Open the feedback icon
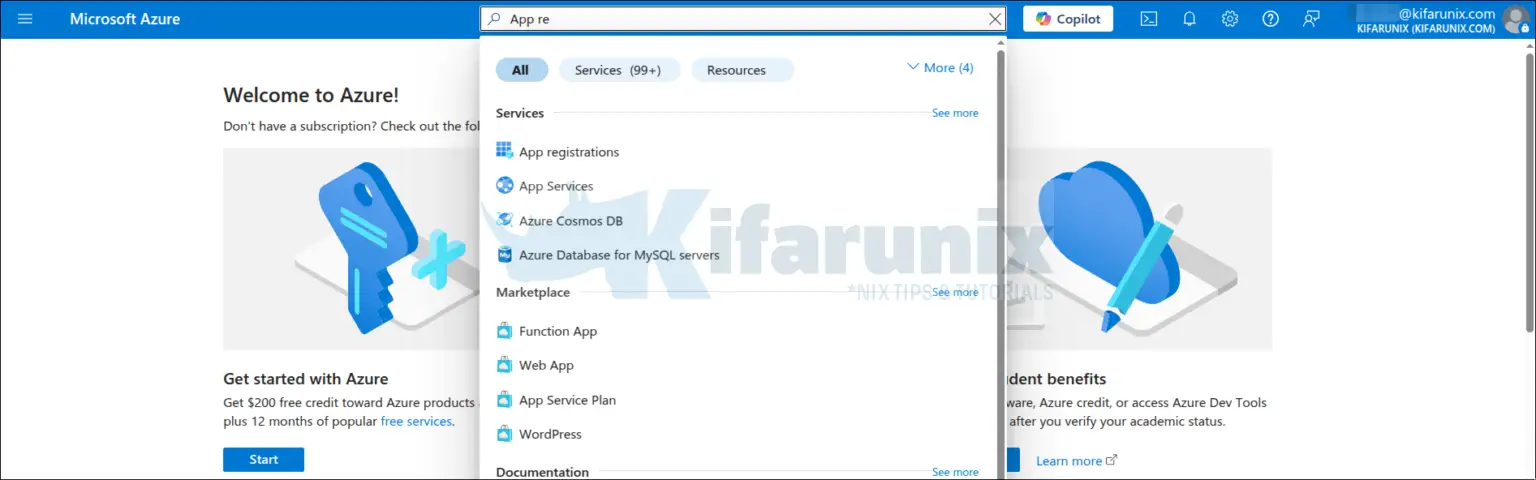Image resolution: width=1536 pixels, height=480 pixels. pos(1311,19)
